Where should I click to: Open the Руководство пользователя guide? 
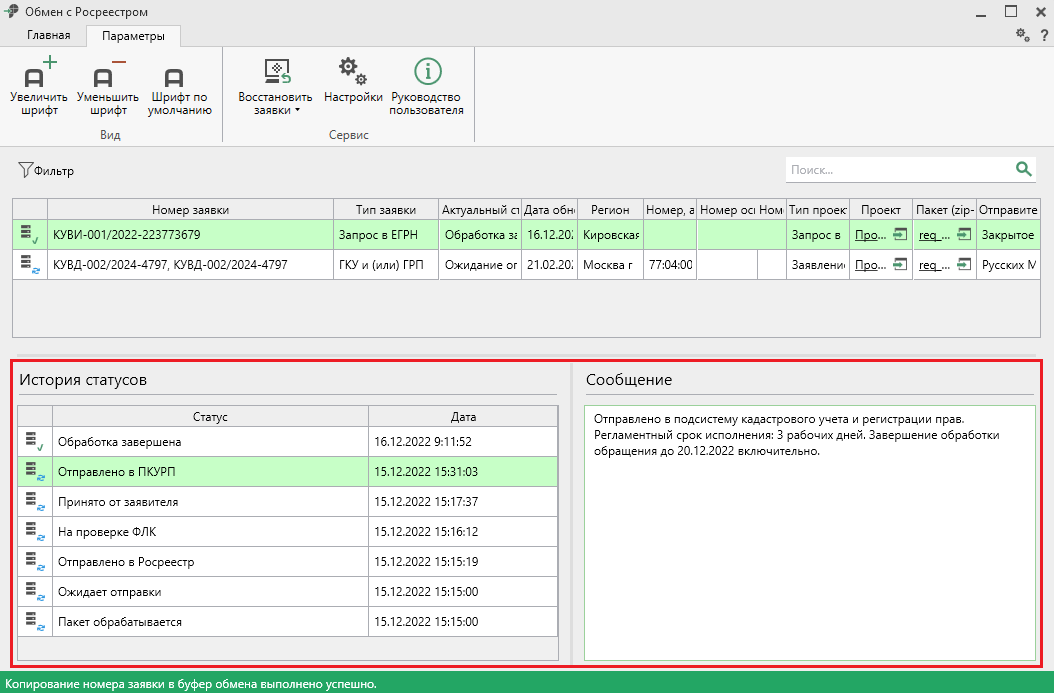(x=427, y=72)
